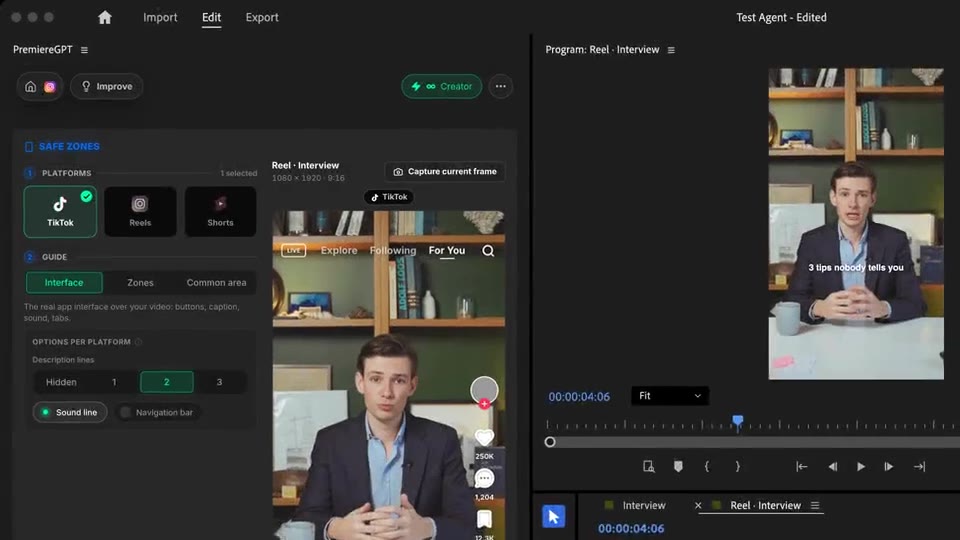The image size is (960, 540).
Task: Click the blue playhead on the time ruler
Action: coord(738,421)
